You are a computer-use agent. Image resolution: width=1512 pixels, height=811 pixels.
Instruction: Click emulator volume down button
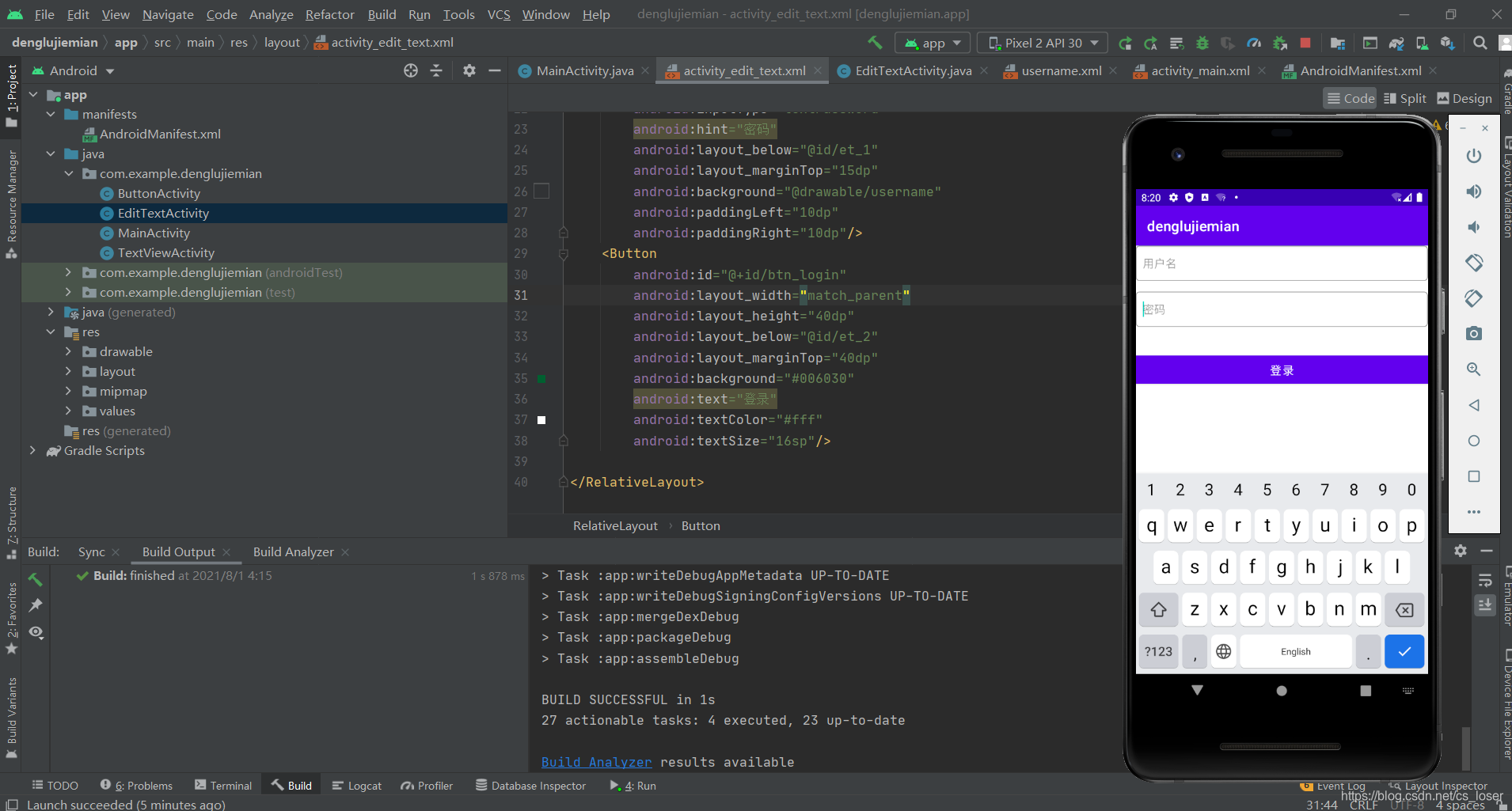coord(1473,227)
